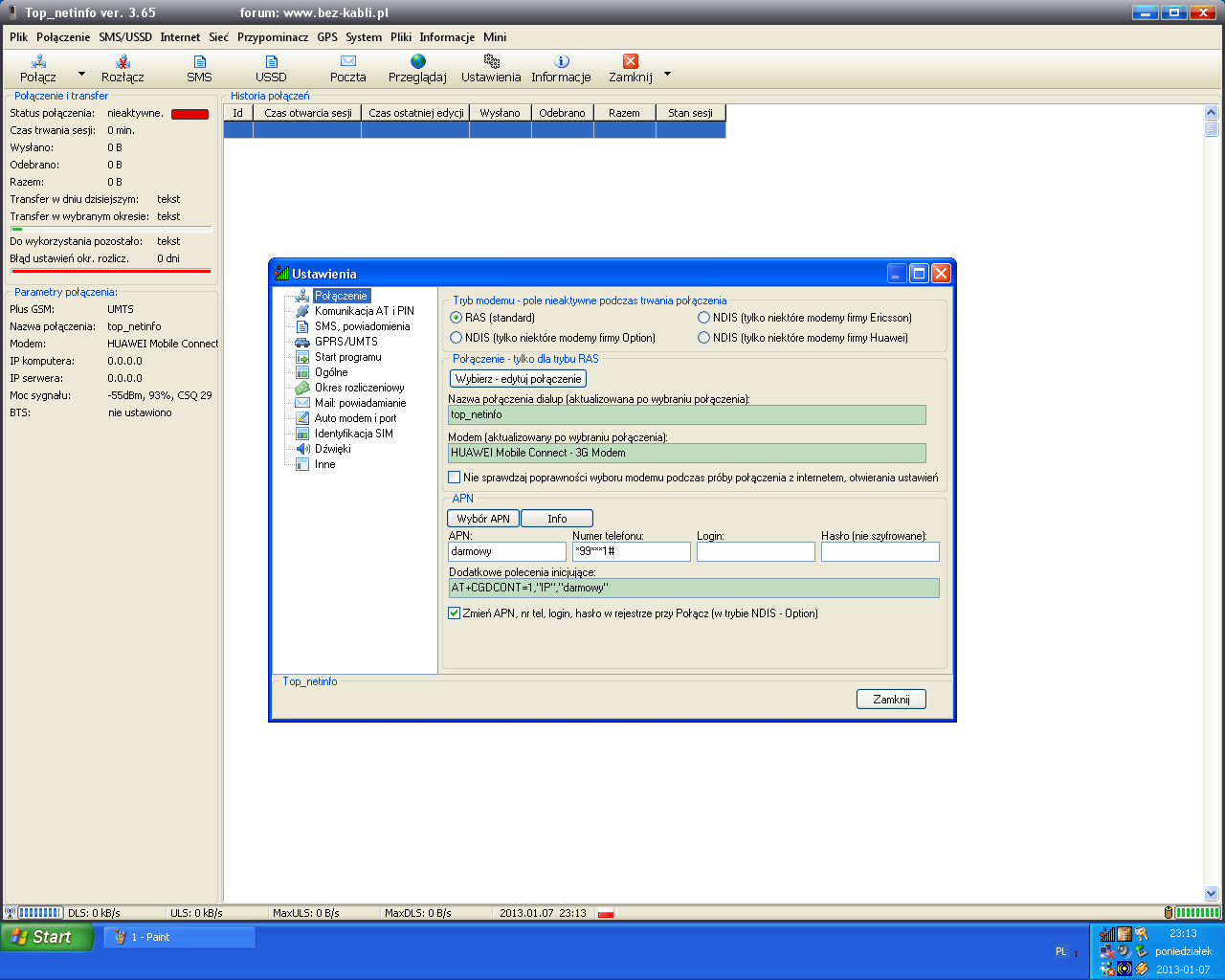Expand dropdown arrow next to Zamknij toolbar button
Image resolution: width=1225 pixels, height=980 pixels.
tap(667, 74)
